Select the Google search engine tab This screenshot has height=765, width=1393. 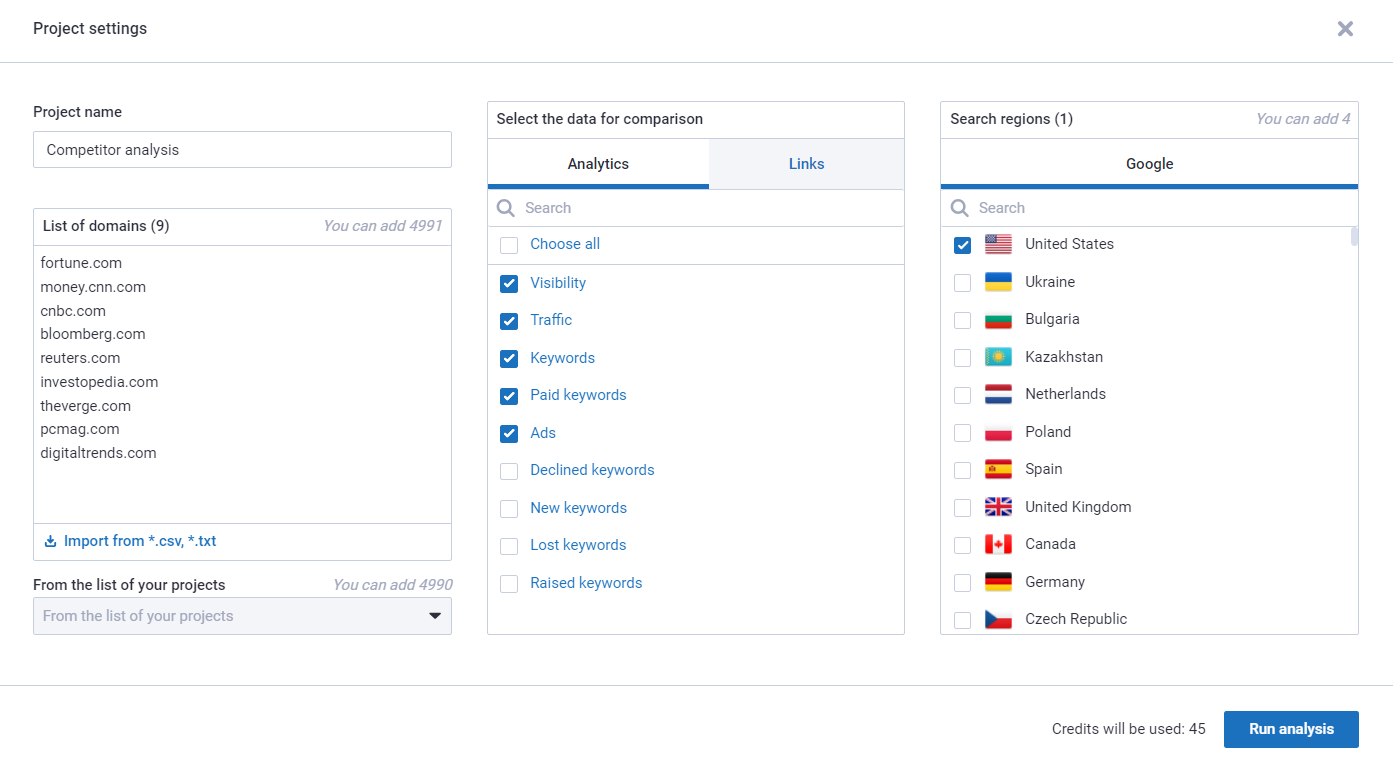point(1149,164)
